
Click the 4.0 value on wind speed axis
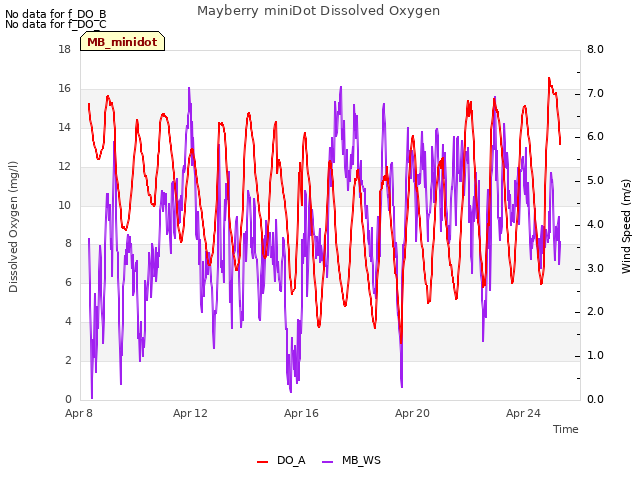pos(595,224)
